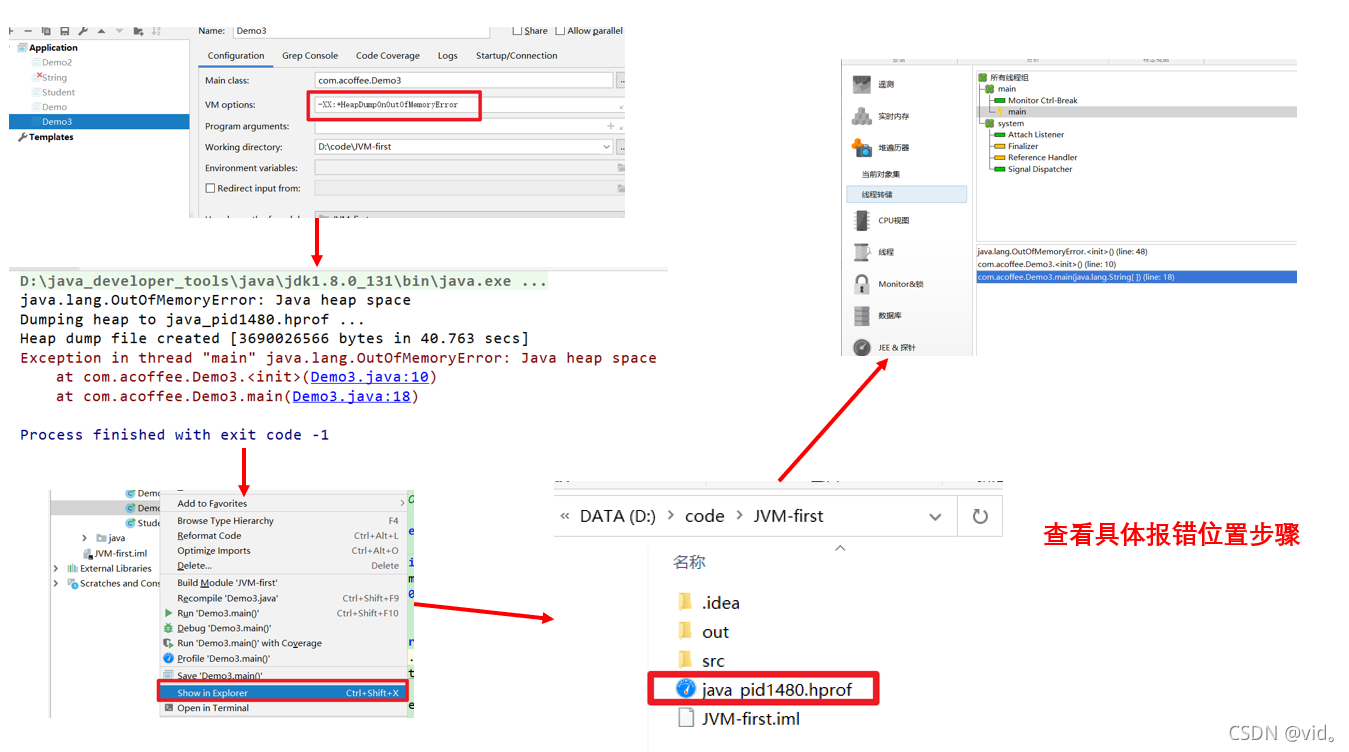Viewport: 1349px width, 752px height.
Task: Expand External Libraries in project tree
Action: [56, 568]
